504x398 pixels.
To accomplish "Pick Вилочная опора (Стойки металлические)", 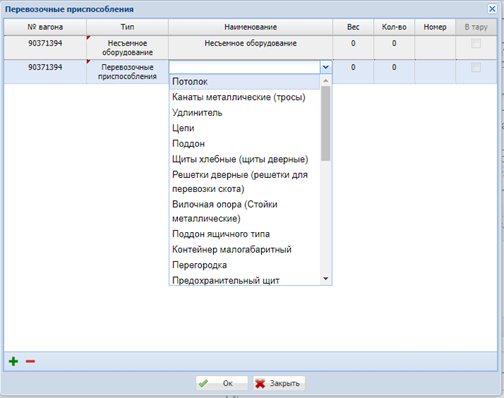I will click(244, 211).
